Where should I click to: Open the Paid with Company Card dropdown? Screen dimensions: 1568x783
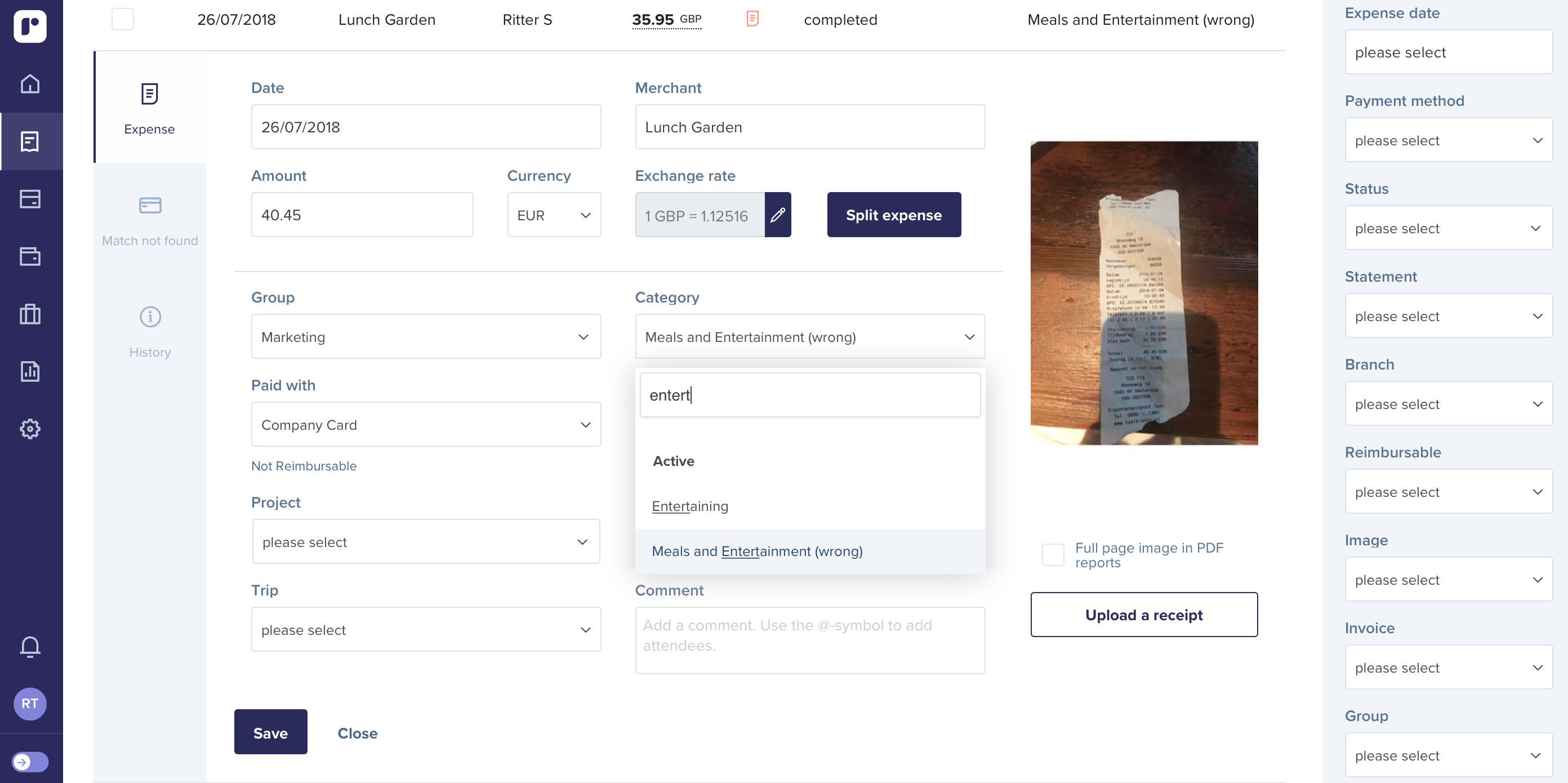[x=425, y=424]
